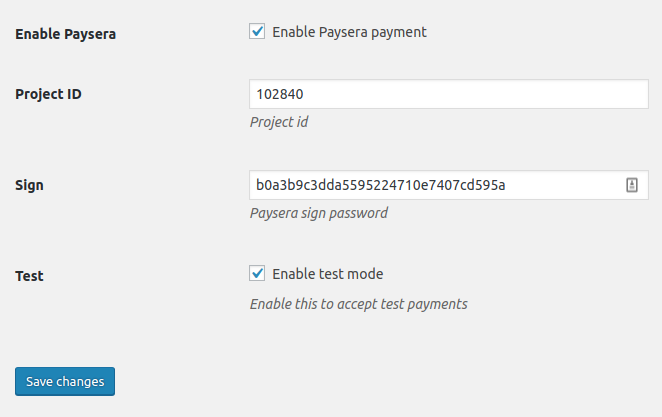Click the "Paysera sign password" helper text

pyautogui.click(x=318, y=213)
